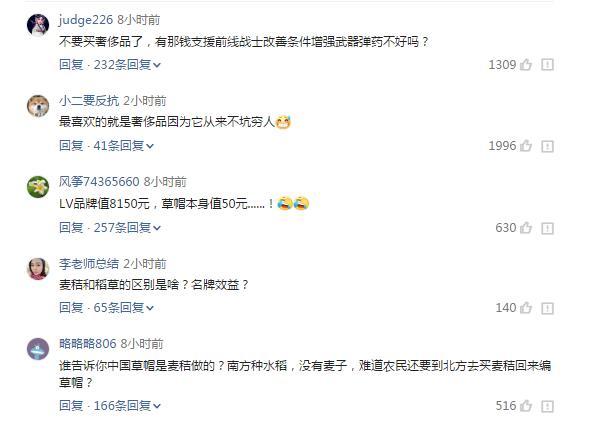
Task: Expand the 166条回复 replies
Action: coord(127,405)
